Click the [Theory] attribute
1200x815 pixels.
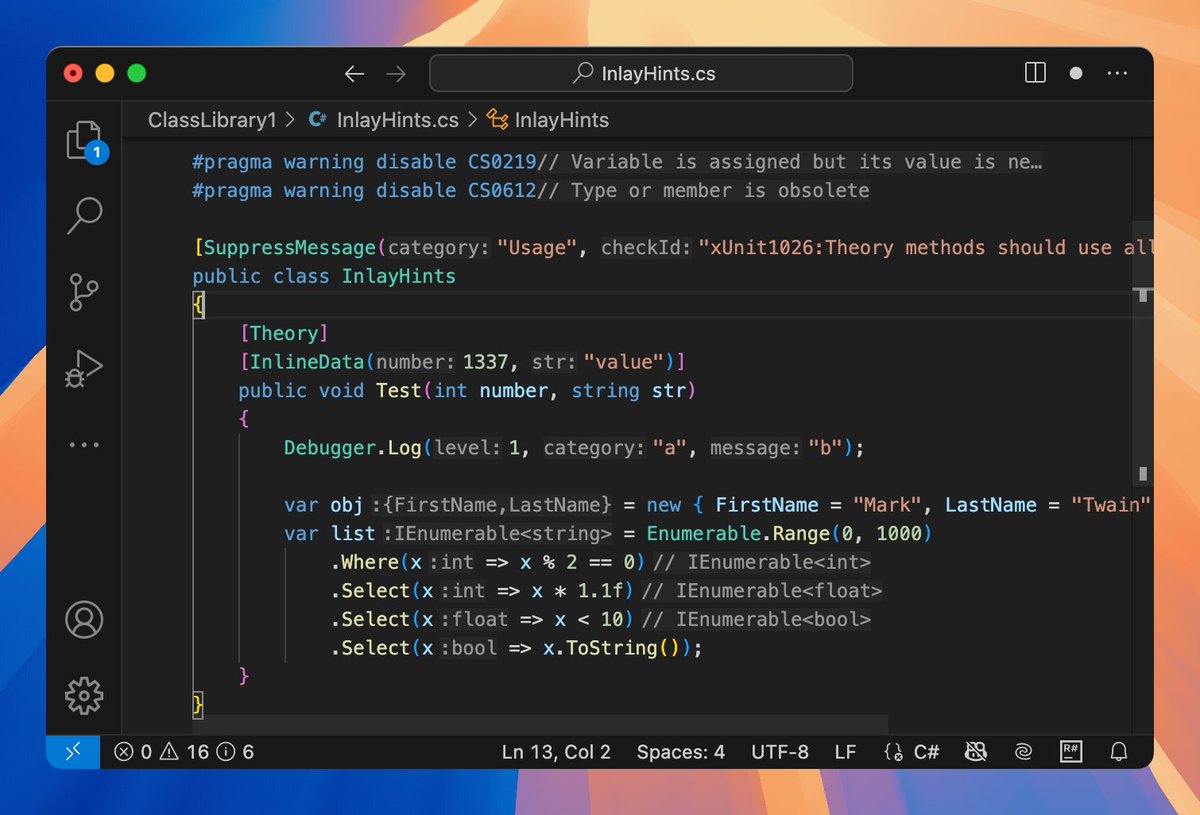(284, 333)
